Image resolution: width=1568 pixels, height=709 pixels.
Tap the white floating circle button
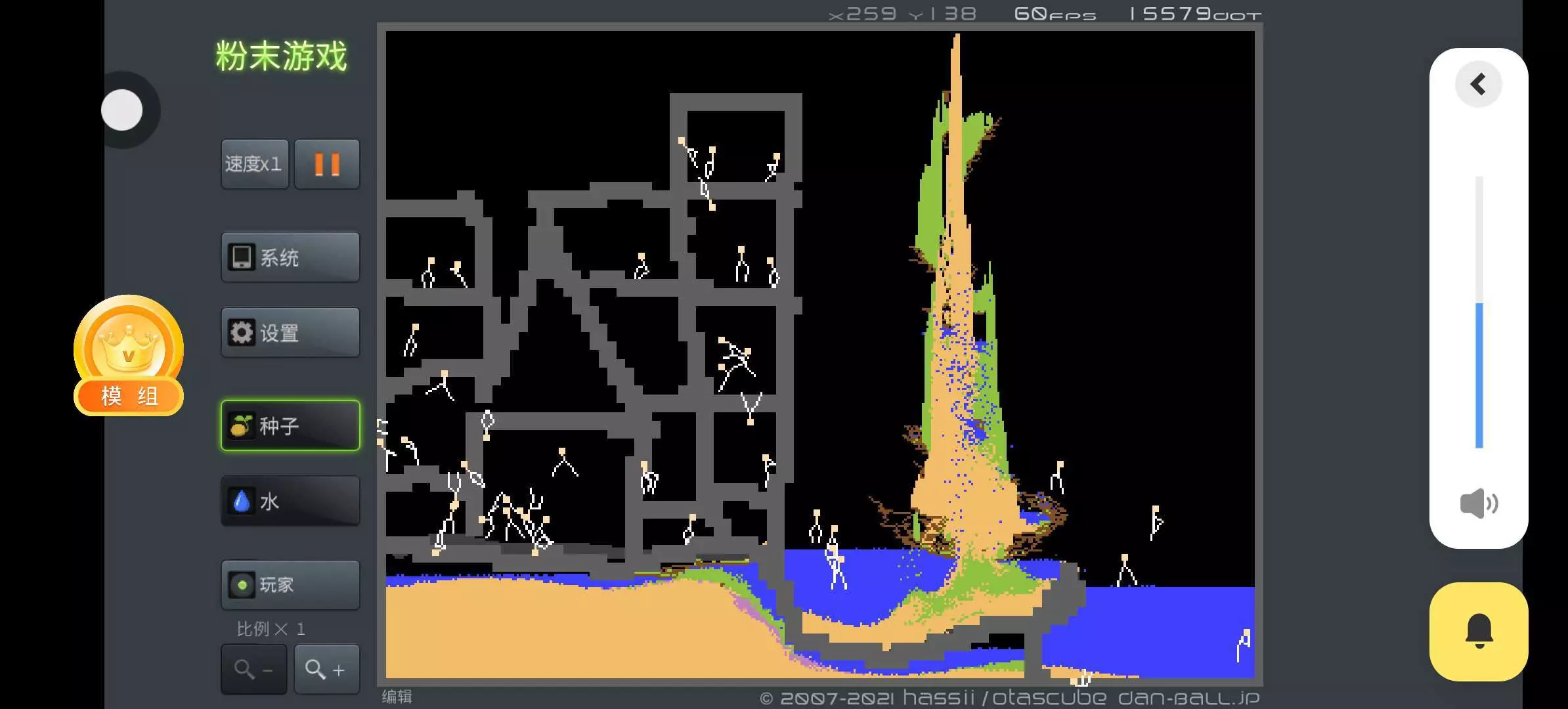pyautogui.click(x=122, y=110)
